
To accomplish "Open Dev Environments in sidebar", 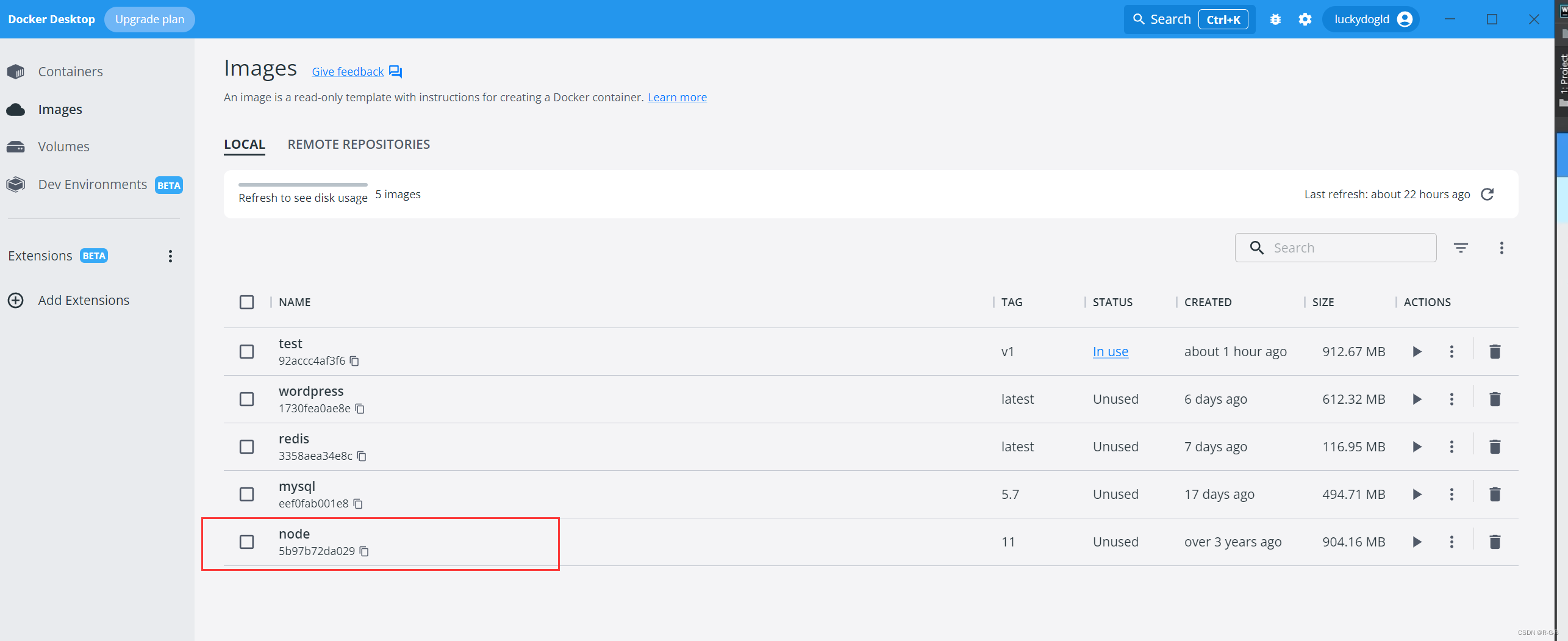I will pyautogui.click(x=93, y=185).
